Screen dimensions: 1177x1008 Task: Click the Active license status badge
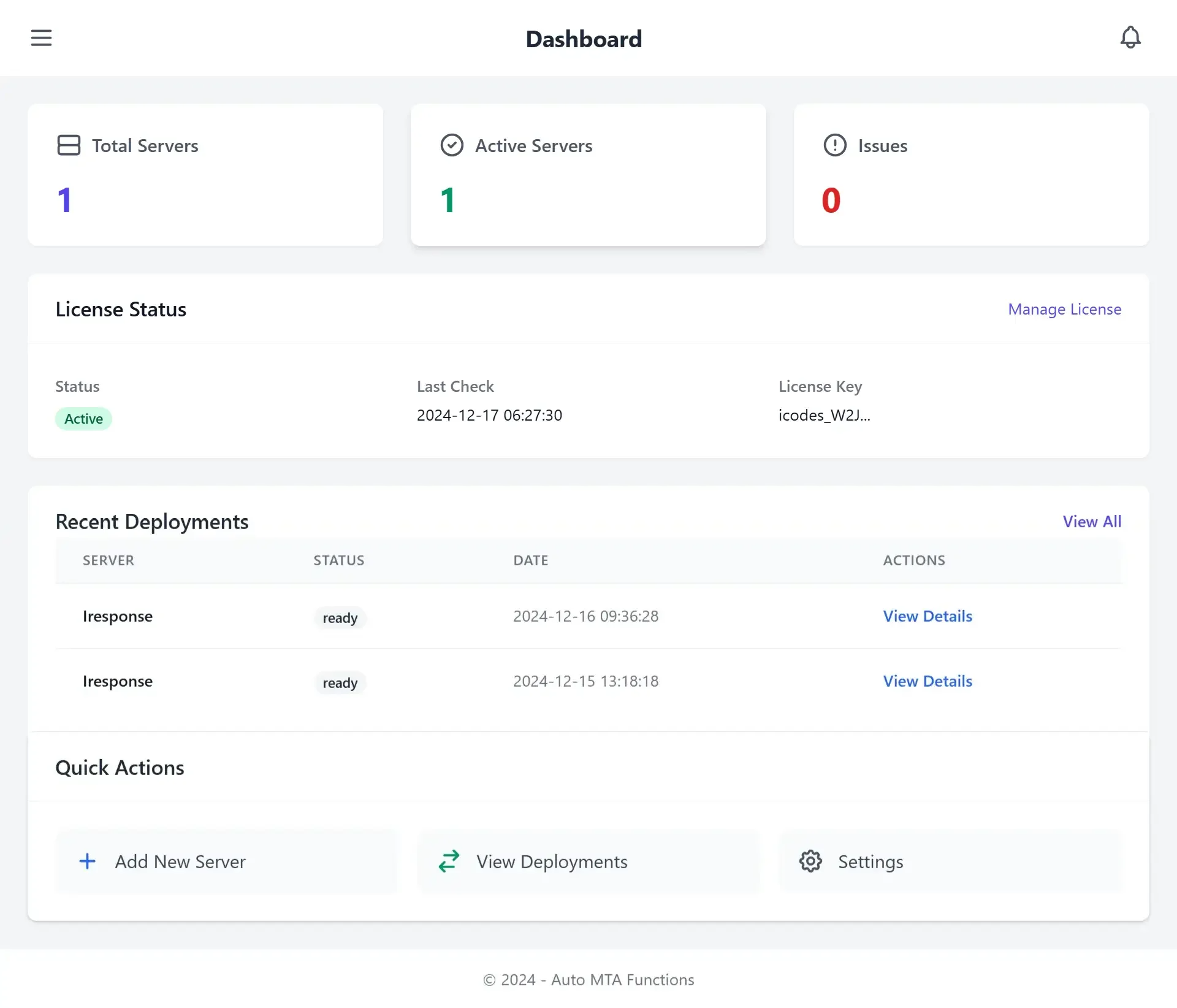[83, 419]
